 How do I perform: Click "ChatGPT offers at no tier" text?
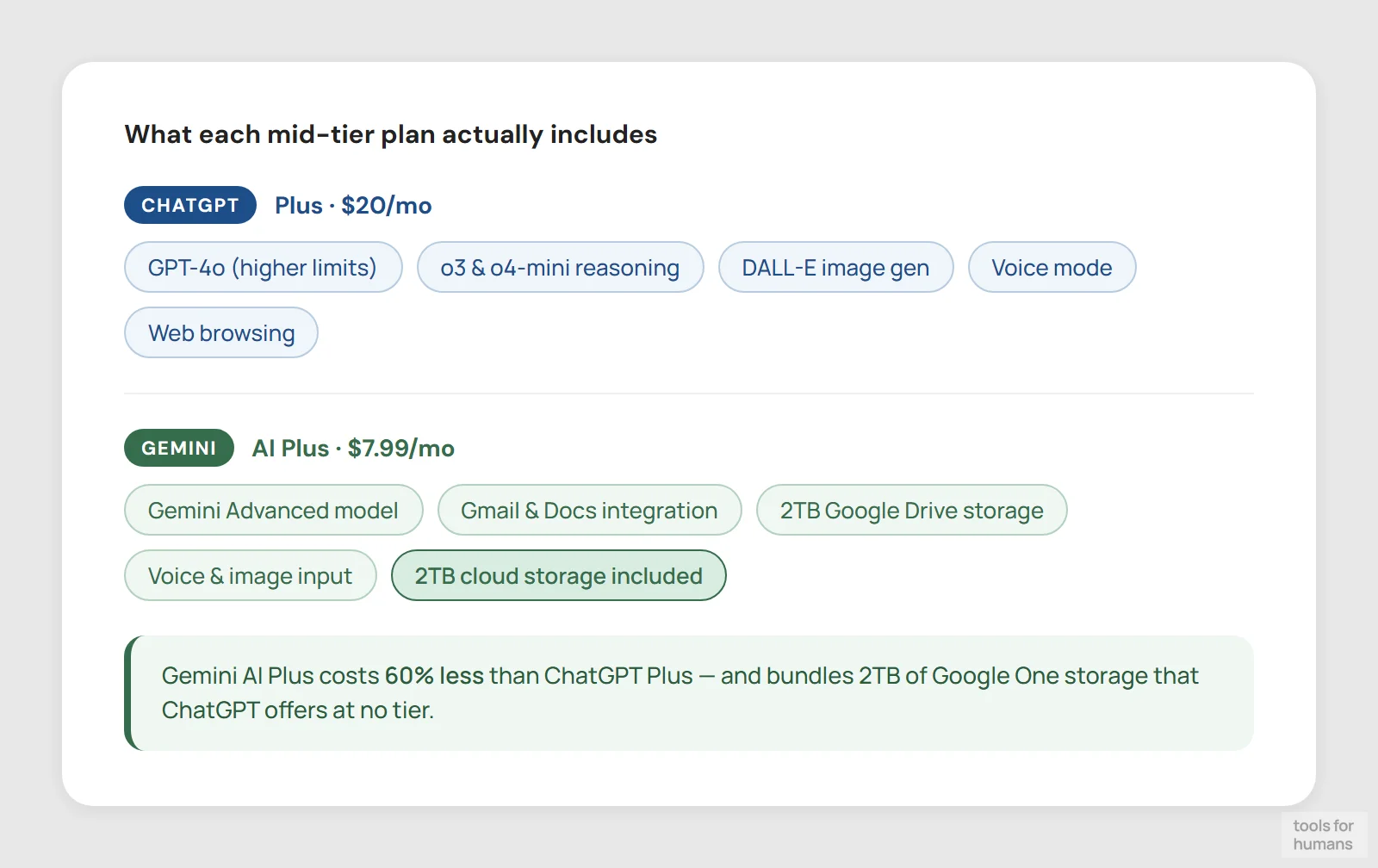click(x=297, y=710)
